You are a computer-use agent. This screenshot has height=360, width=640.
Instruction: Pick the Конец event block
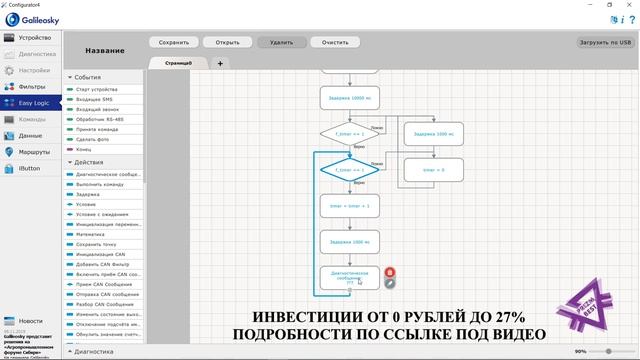(104, 149)
